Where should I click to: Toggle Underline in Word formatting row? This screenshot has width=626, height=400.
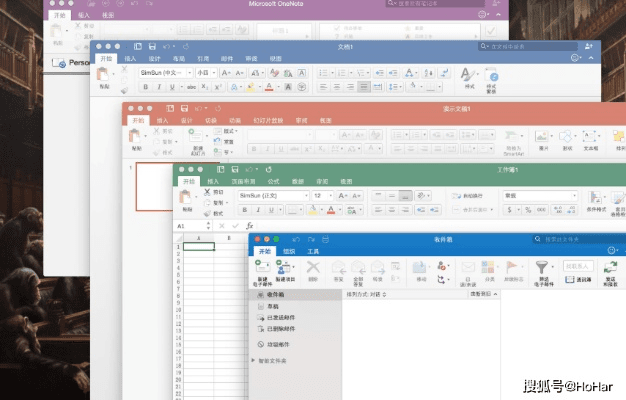pyautogui.click(x=172, y=87)
